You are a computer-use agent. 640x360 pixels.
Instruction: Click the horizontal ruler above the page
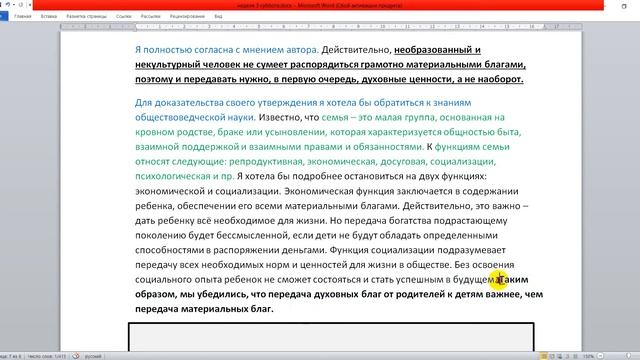pos(321,27)
